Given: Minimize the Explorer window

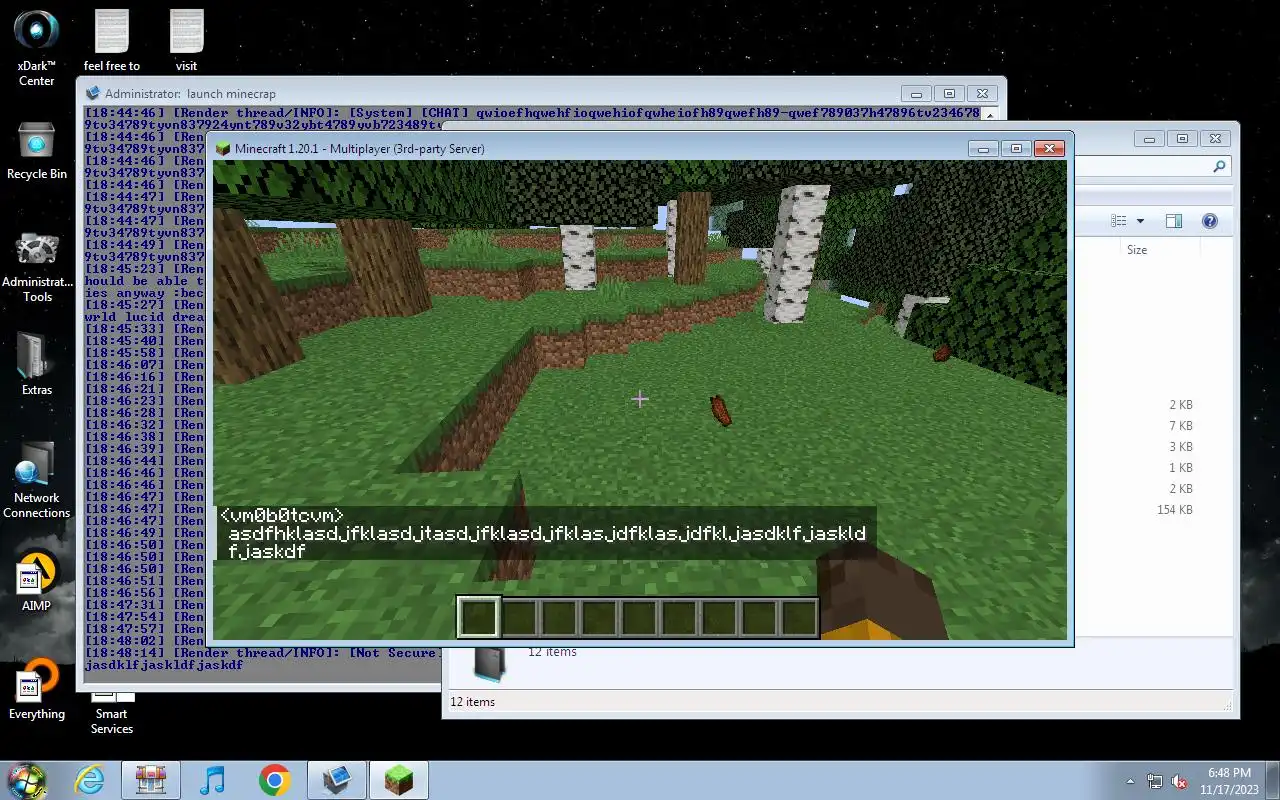Looking at the screenshot, I should [x=1150, y=139].
